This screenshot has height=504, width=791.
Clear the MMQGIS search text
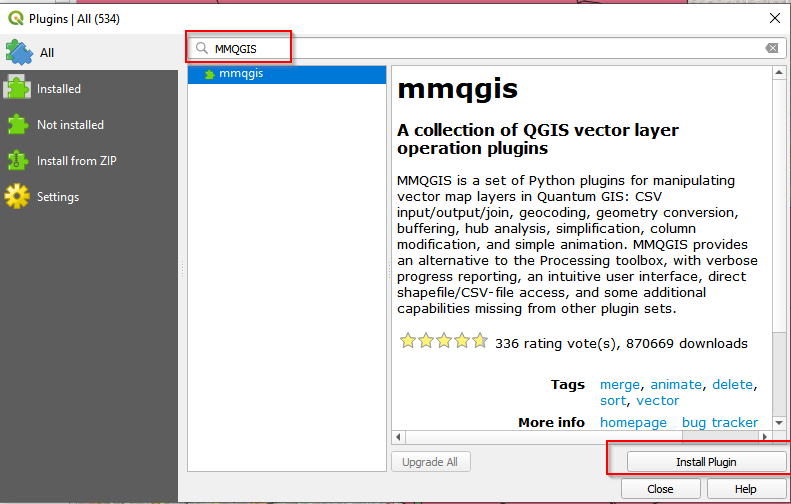[x=772, y=48]
